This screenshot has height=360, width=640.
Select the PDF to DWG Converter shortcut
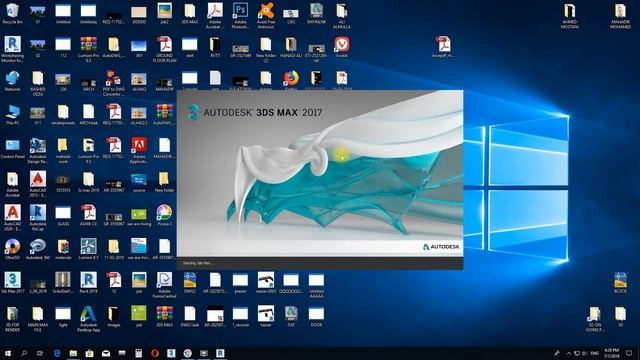click(113, 83)
